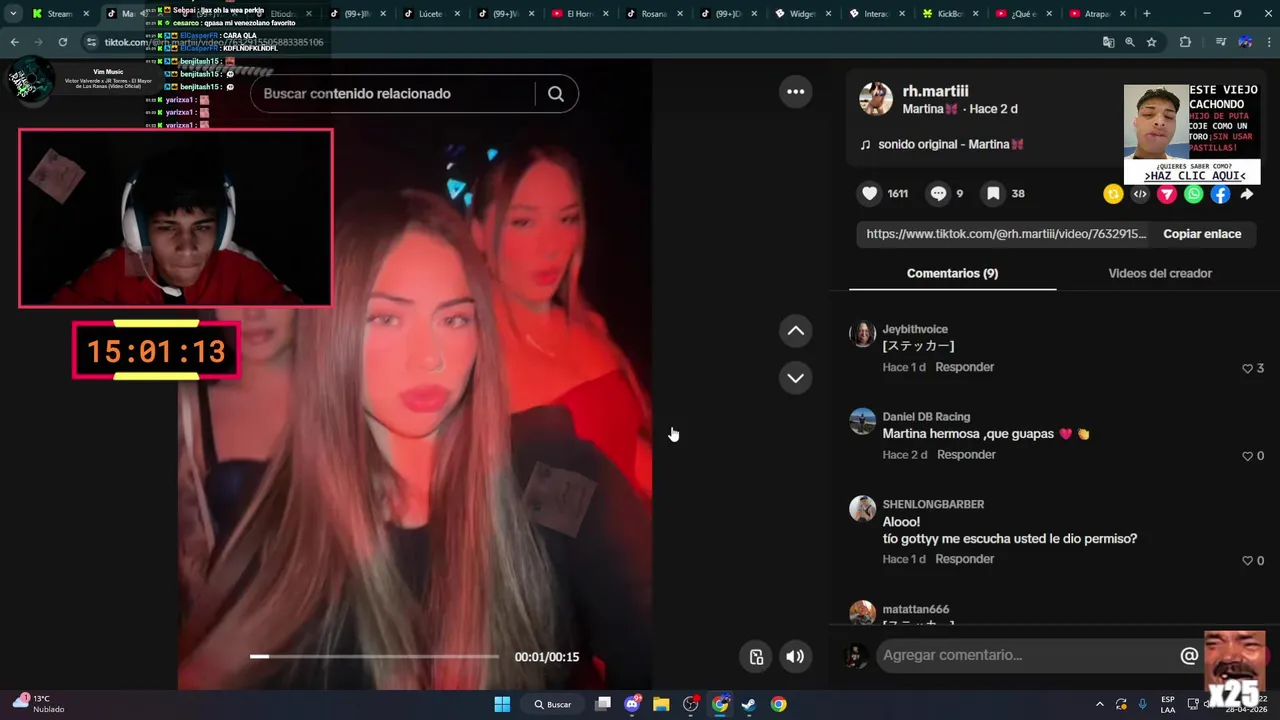The image size is (1280, 720).
Task: Open the taskbar Buscar search box
Action: coord(553,704)
